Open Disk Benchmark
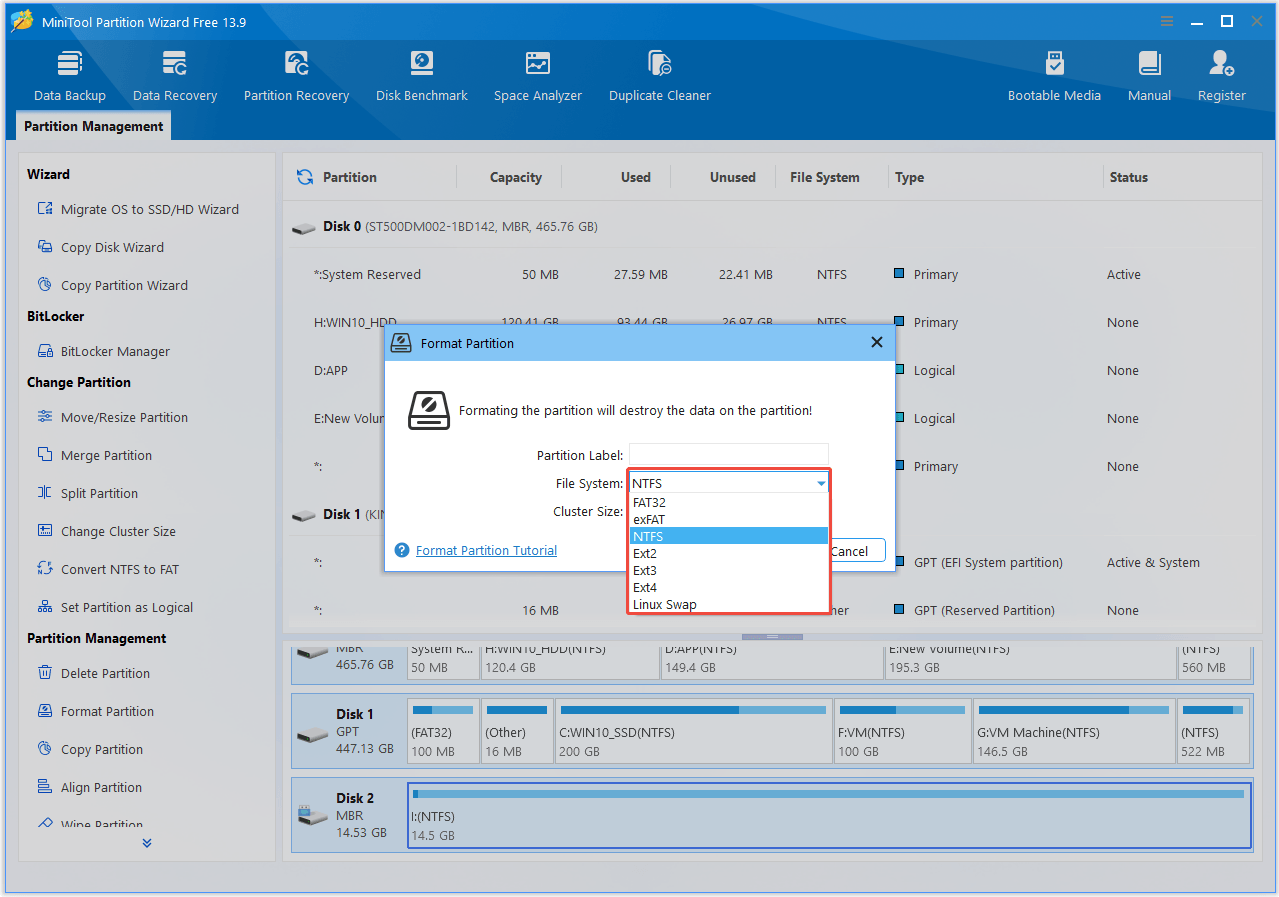This screenshot has height=897, width=1279. click(x=421, y=77)
